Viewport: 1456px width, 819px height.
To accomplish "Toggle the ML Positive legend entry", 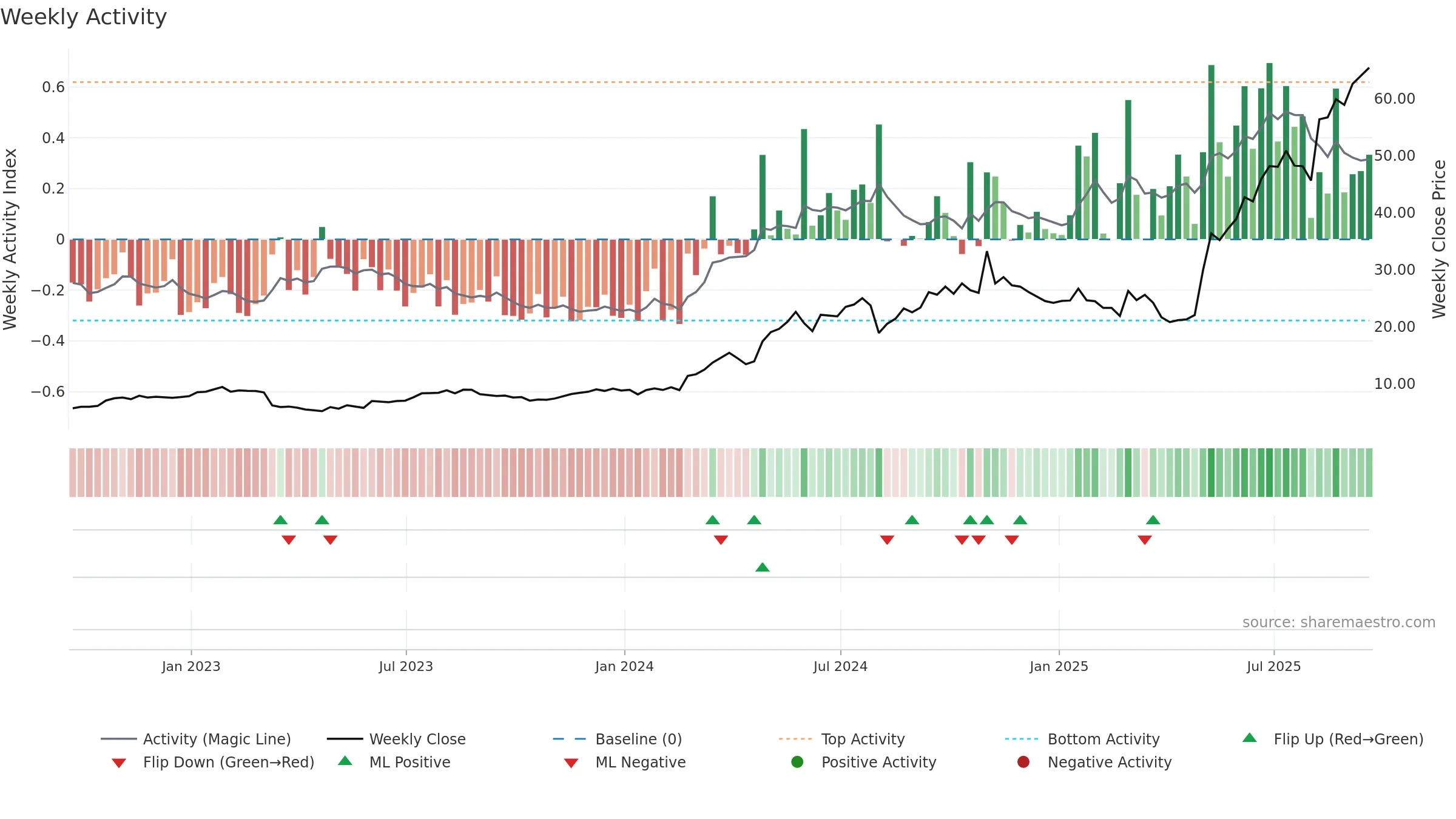I will pyautogui.click(x=394, y=762).
